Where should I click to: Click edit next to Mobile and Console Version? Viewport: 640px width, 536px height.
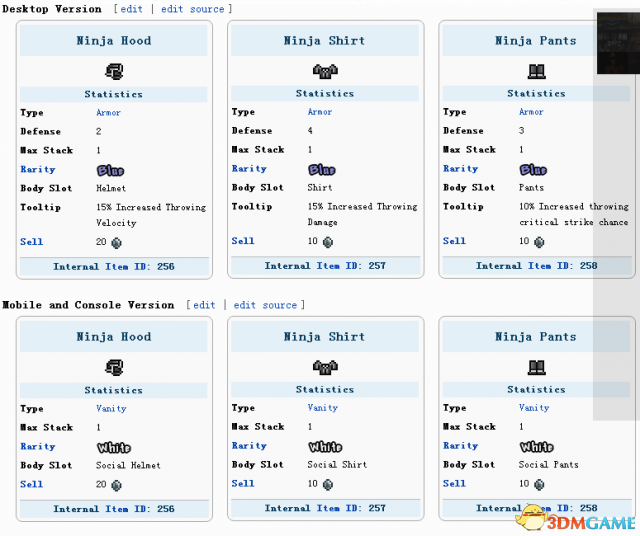point(204,305)
